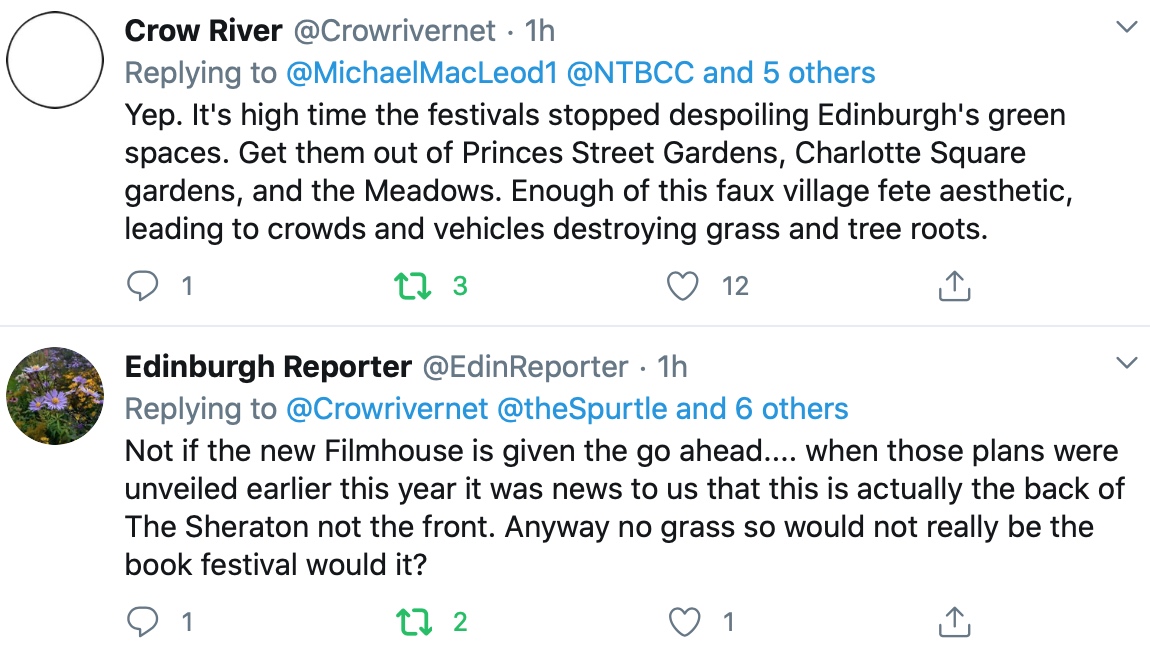Open the Edinburgh Reporter tweet options chevron
This screenshot has width=1150, height=648.
1127,363
